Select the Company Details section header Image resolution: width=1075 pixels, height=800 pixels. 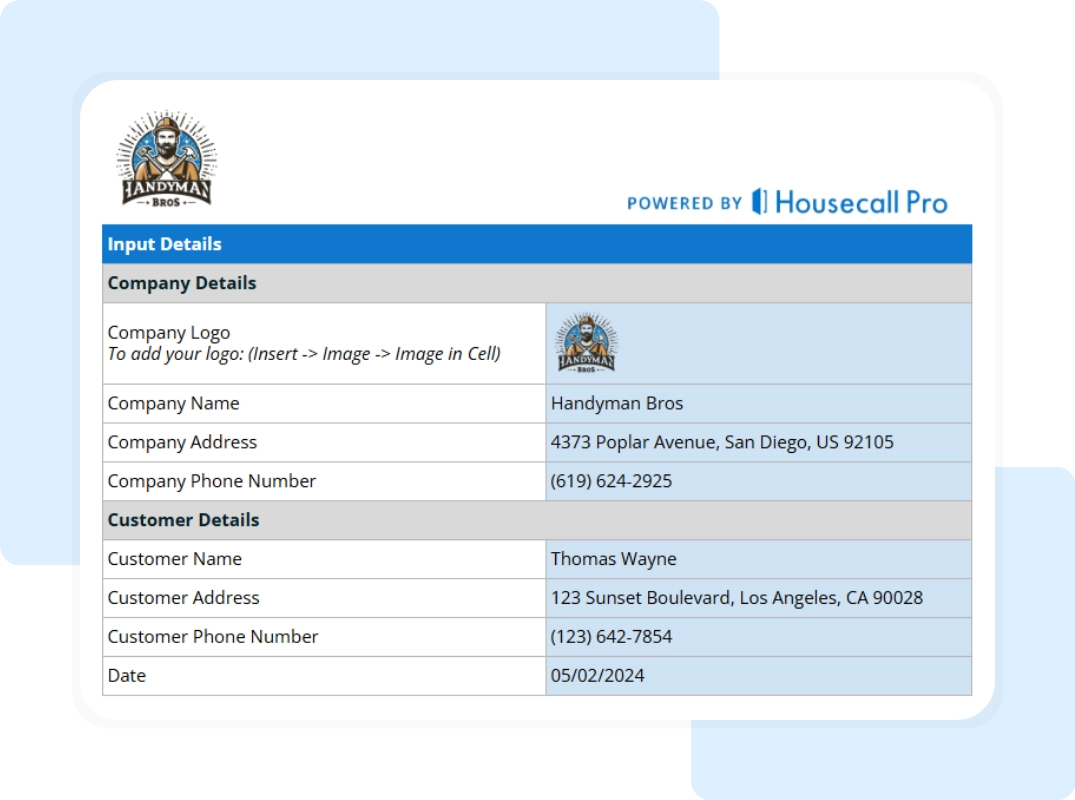(536, 283)
